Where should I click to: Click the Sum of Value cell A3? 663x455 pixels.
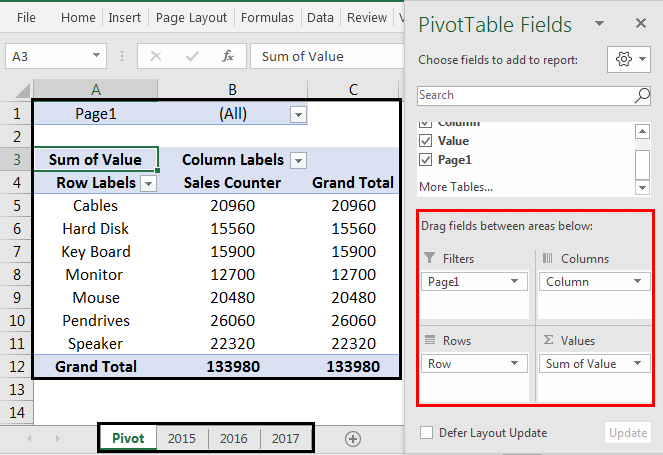pos(96,159)
